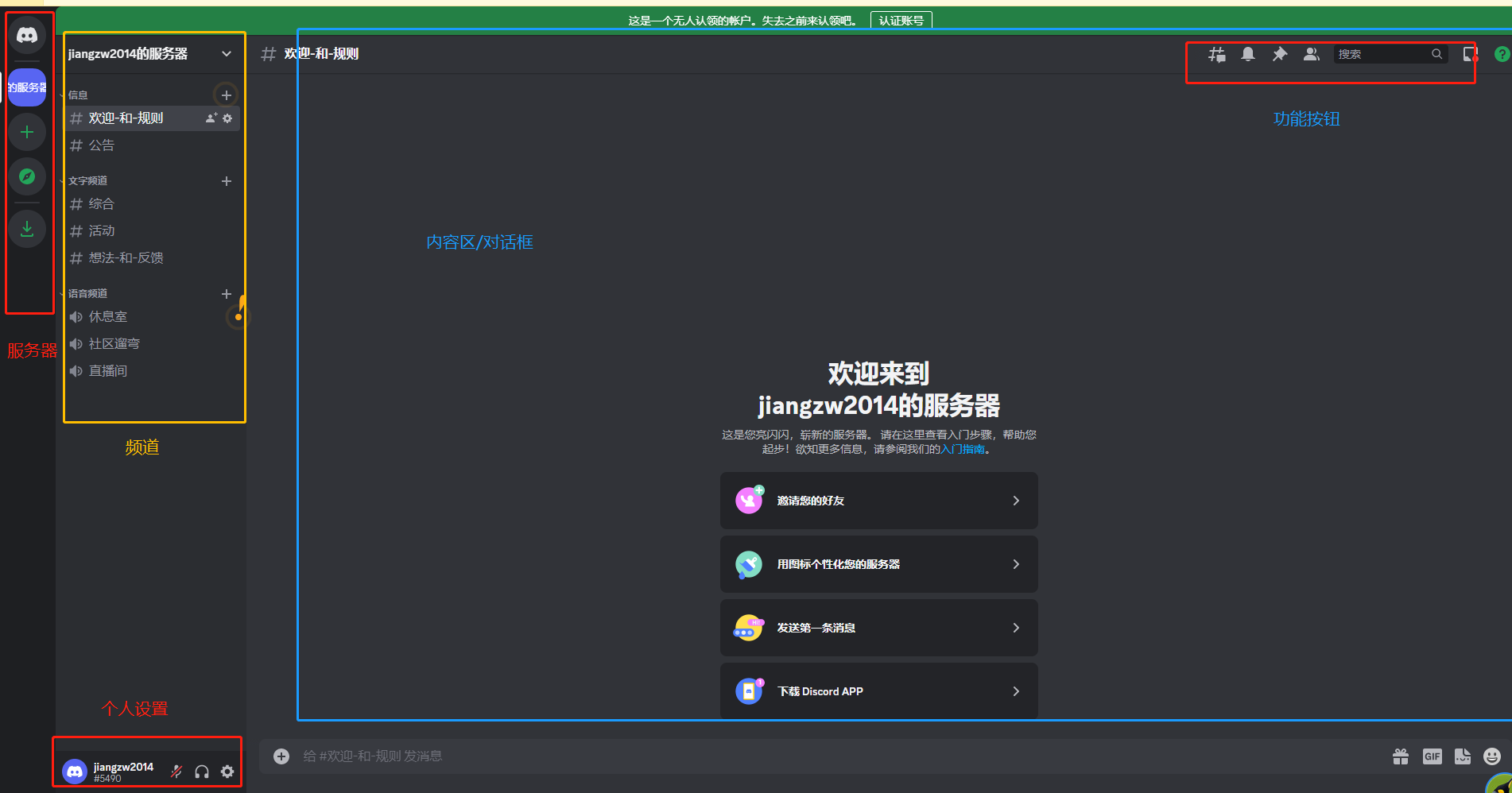Open 发送第一条消息 card
The width and height of the screenshot is (1512, 793).
[x=879, y=628]
